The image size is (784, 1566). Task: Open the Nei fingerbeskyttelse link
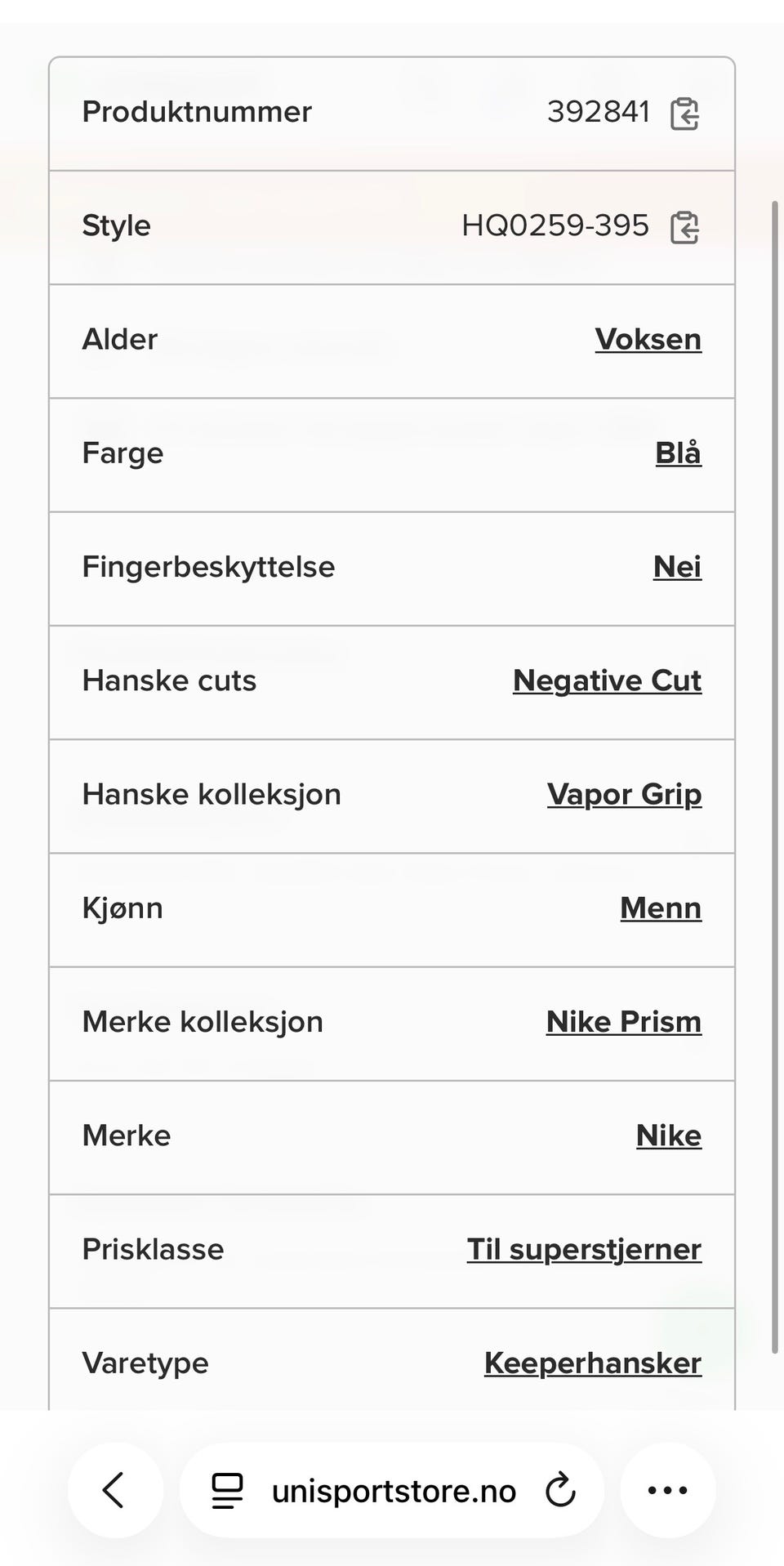point(678,566)
